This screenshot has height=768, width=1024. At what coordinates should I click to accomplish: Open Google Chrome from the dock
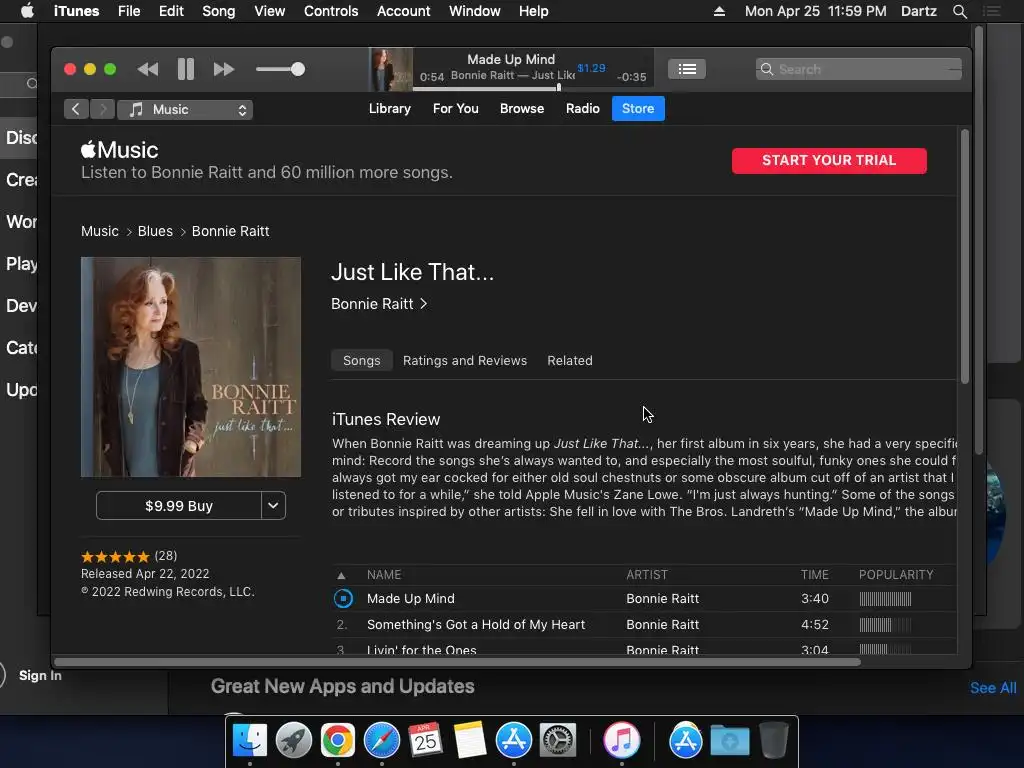(338, 740)
